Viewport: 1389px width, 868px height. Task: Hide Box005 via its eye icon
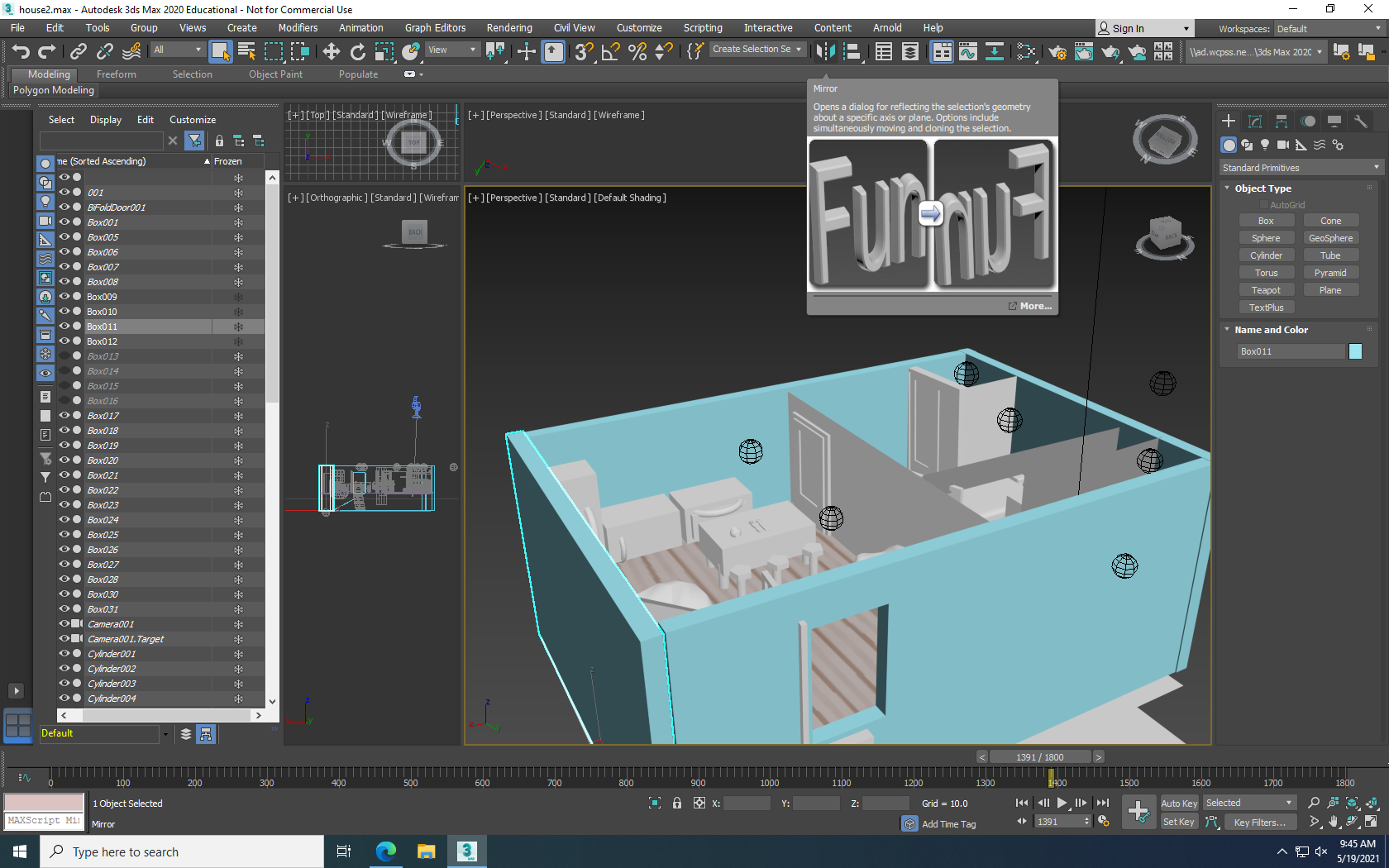tap(64, 237)
